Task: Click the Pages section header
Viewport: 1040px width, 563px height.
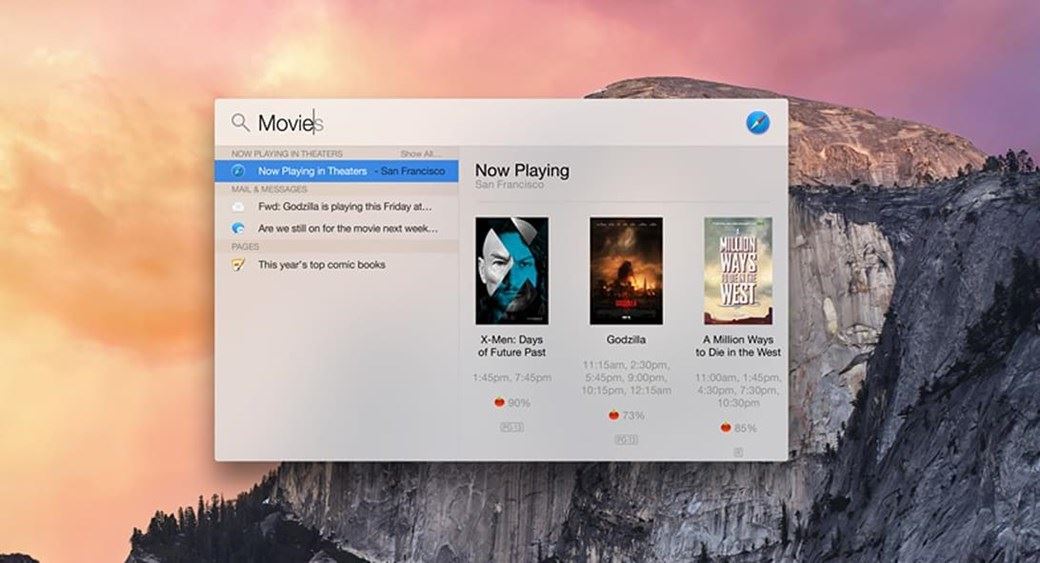Action: (245, 246)
